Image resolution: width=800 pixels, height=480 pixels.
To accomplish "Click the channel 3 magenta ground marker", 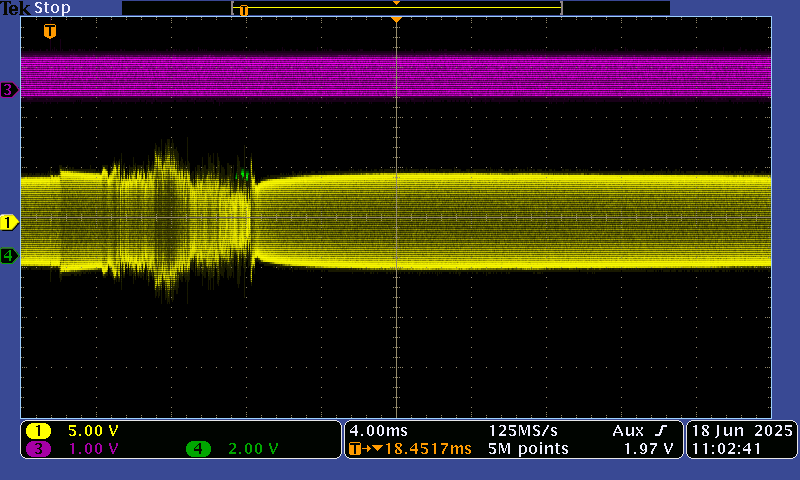I will click(9, 90).
